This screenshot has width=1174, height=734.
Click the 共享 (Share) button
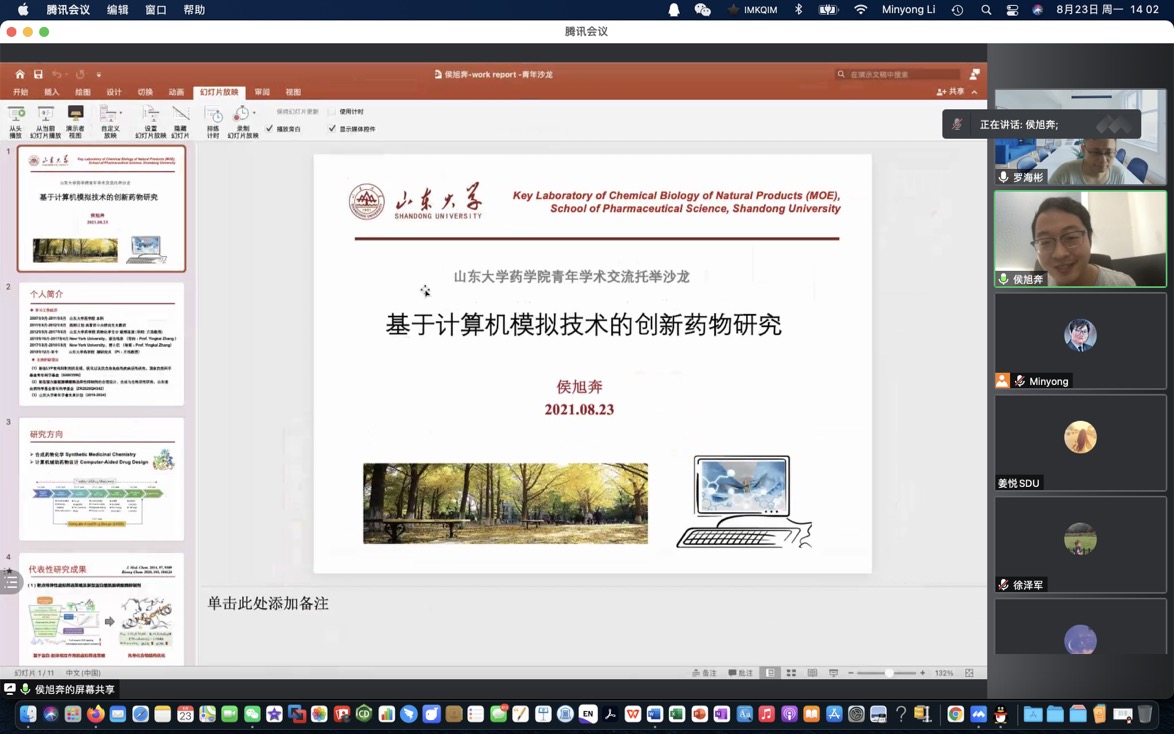tap(950, 92)
